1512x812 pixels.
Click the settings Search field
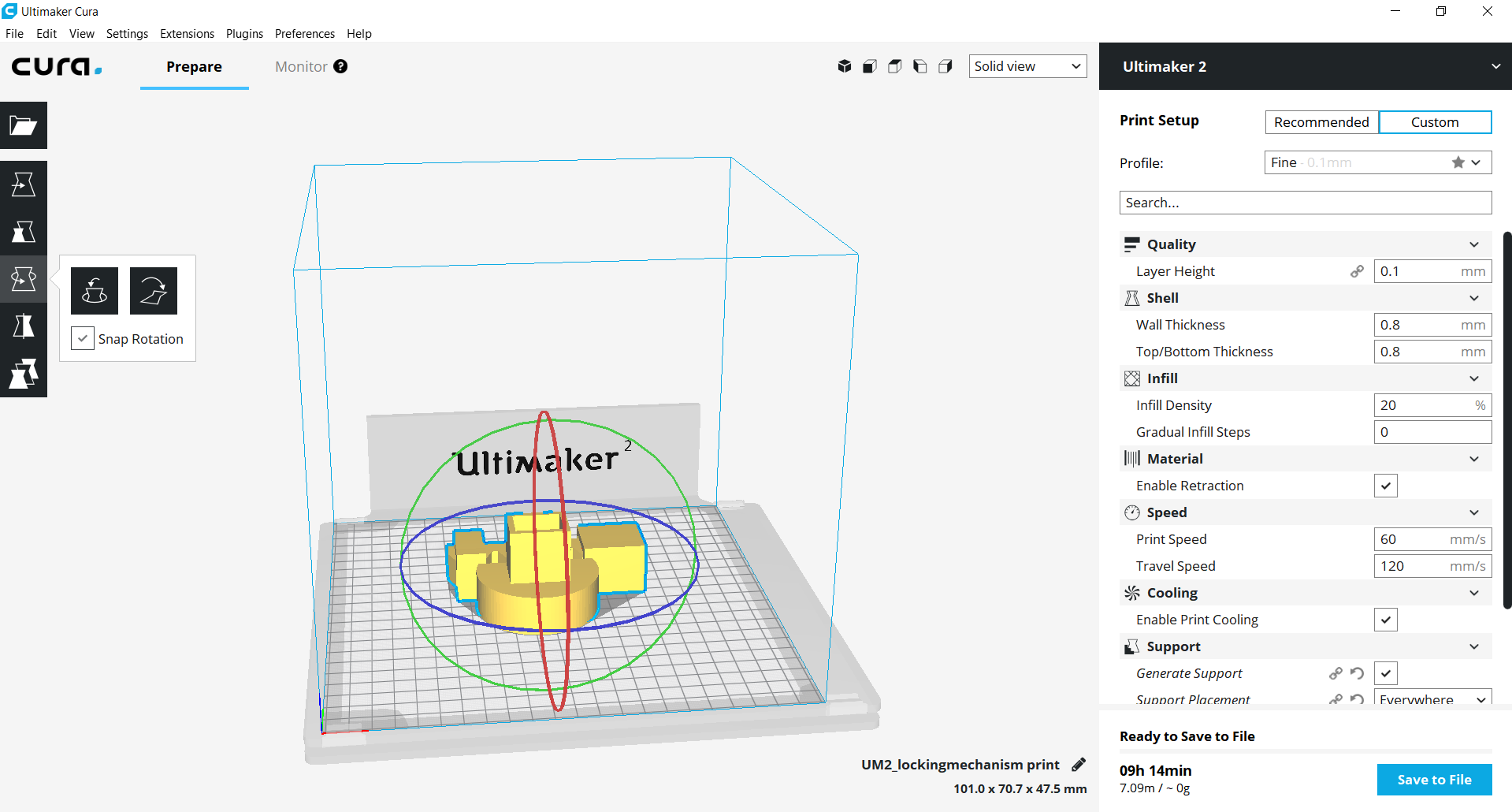pos(1306,203)
